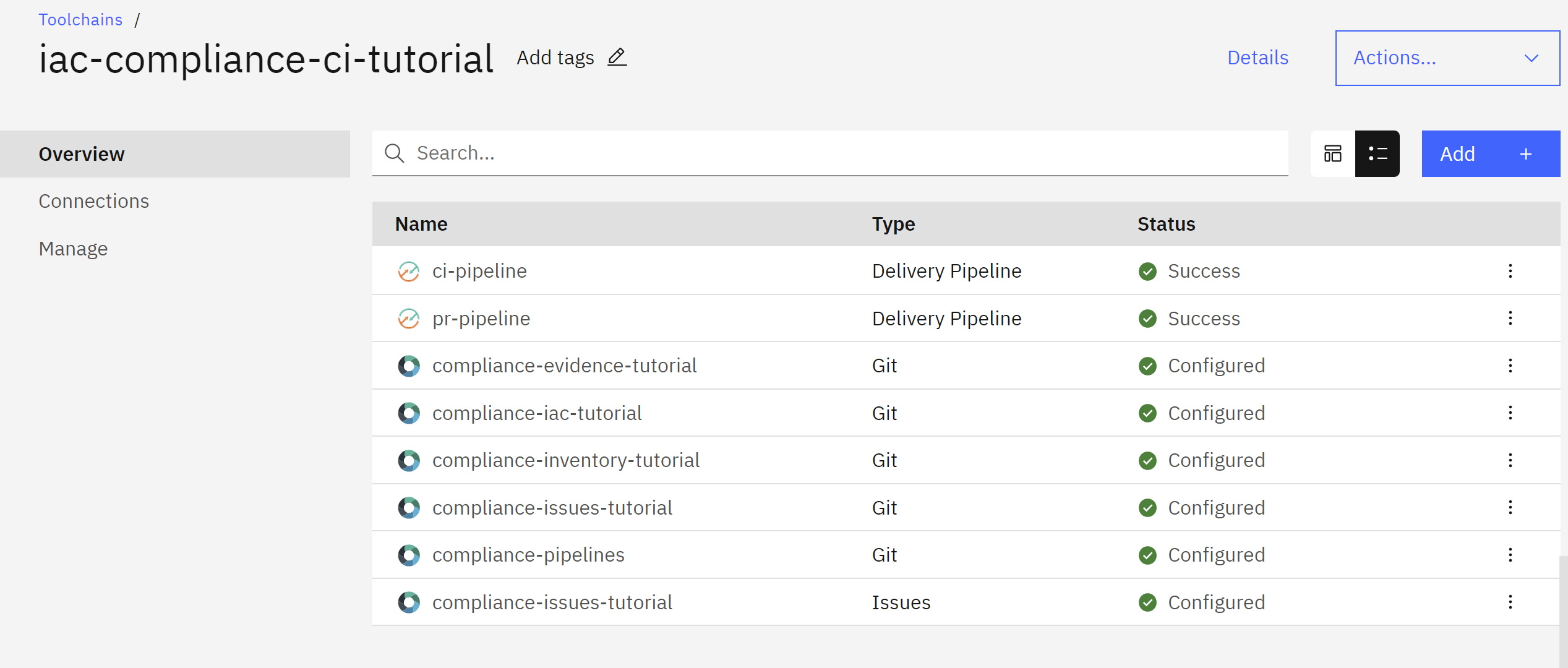Image resolution: width=1568 pixels, height=668 pixels.
Task: Click the compliance-evidence-tutorial Git icon
Action: tap(409, 366)
